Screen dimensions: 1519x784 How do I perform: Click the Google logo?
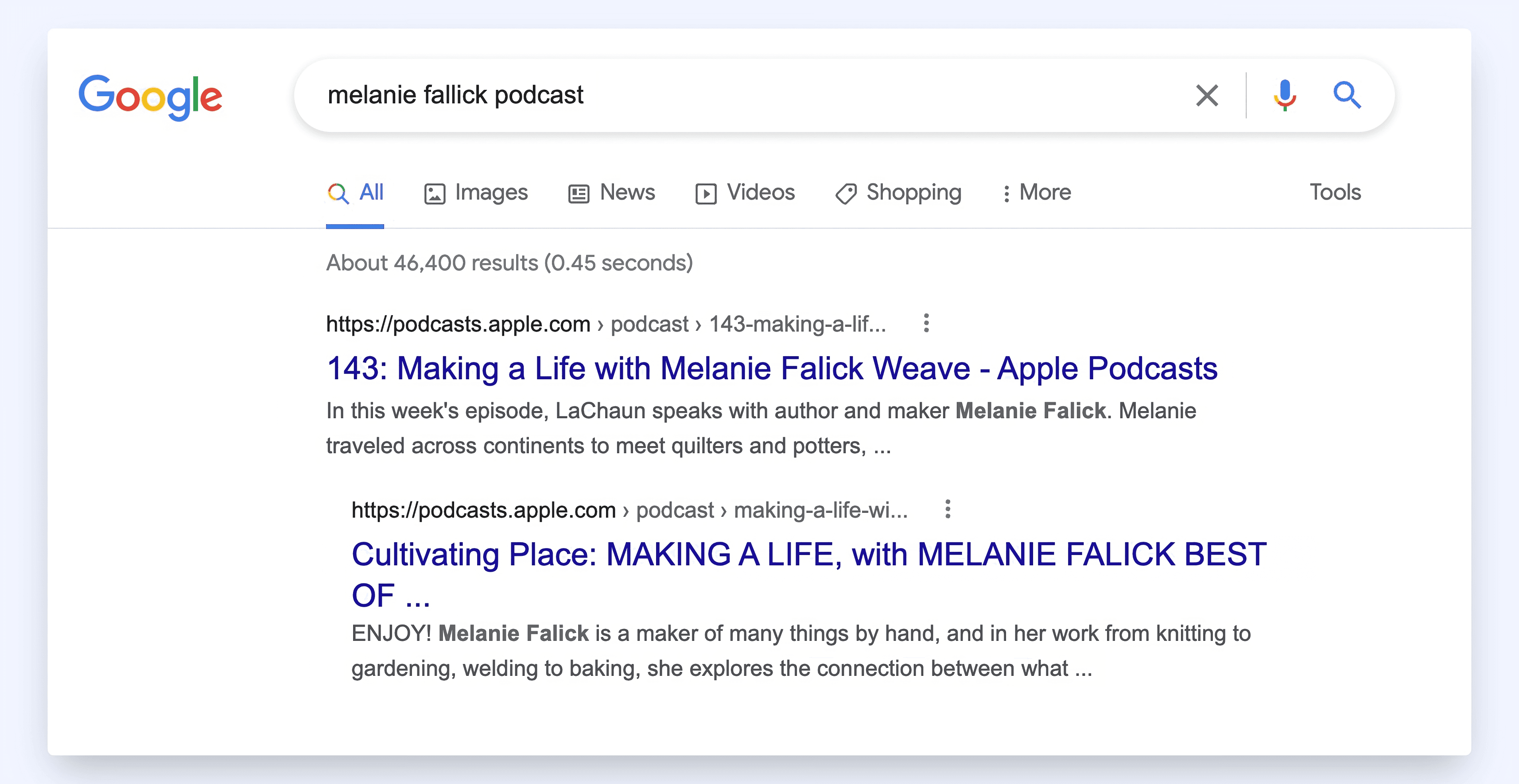click(150, 96)
